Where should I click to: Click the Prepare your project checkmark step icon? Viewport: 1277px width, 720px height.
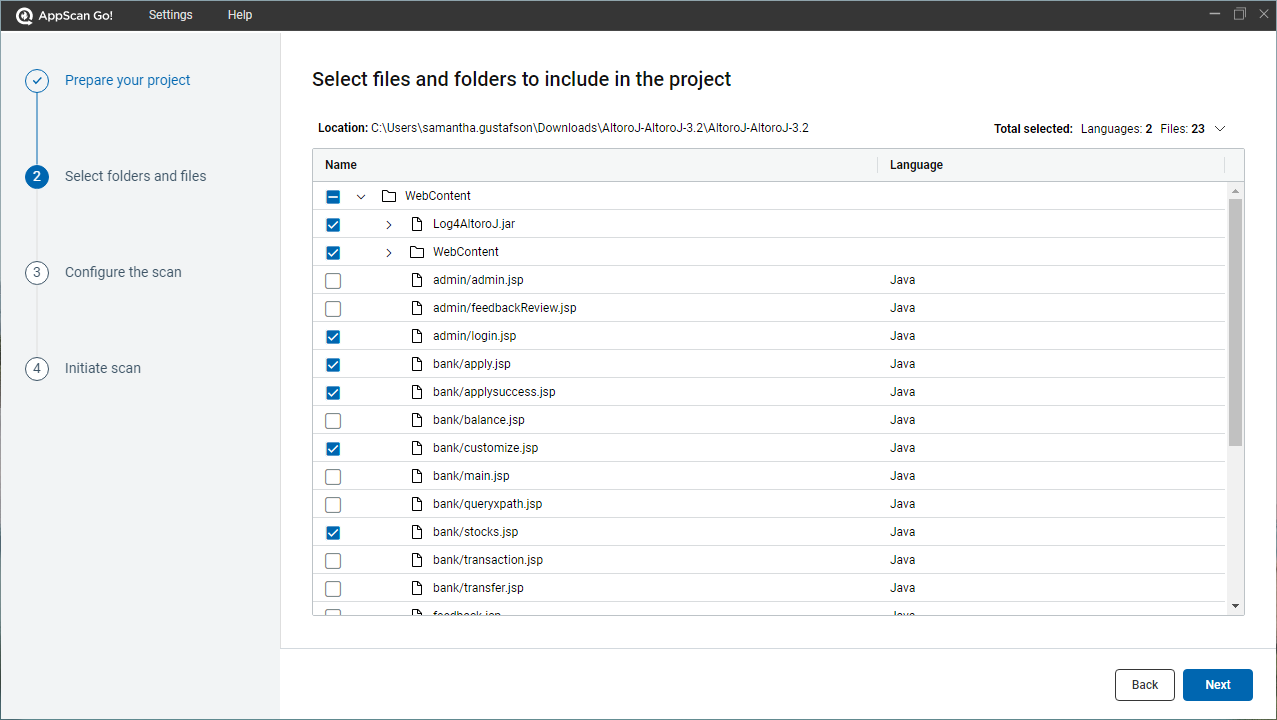37,81
